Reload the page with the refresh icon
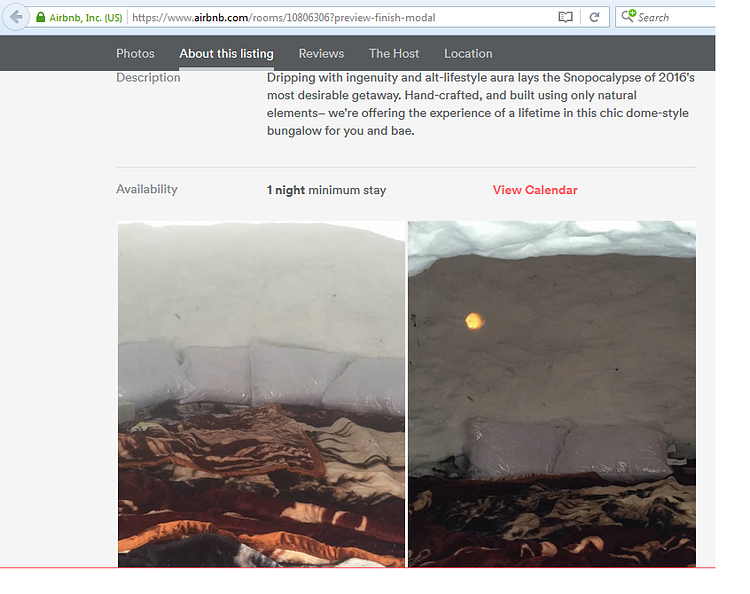Screen dimensions: 750x594 tap(594, 18)
